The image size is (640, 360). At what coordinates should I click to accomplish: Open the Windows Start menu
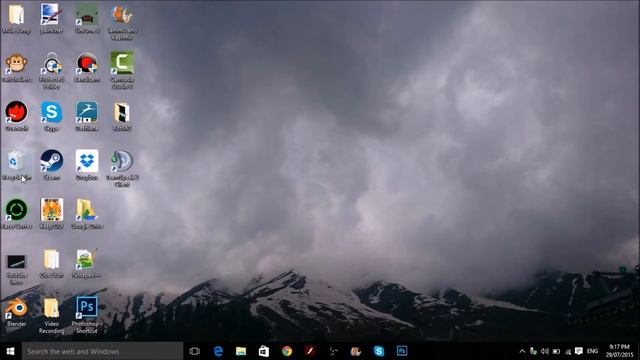pyautogui.click(x=11, y=351)
